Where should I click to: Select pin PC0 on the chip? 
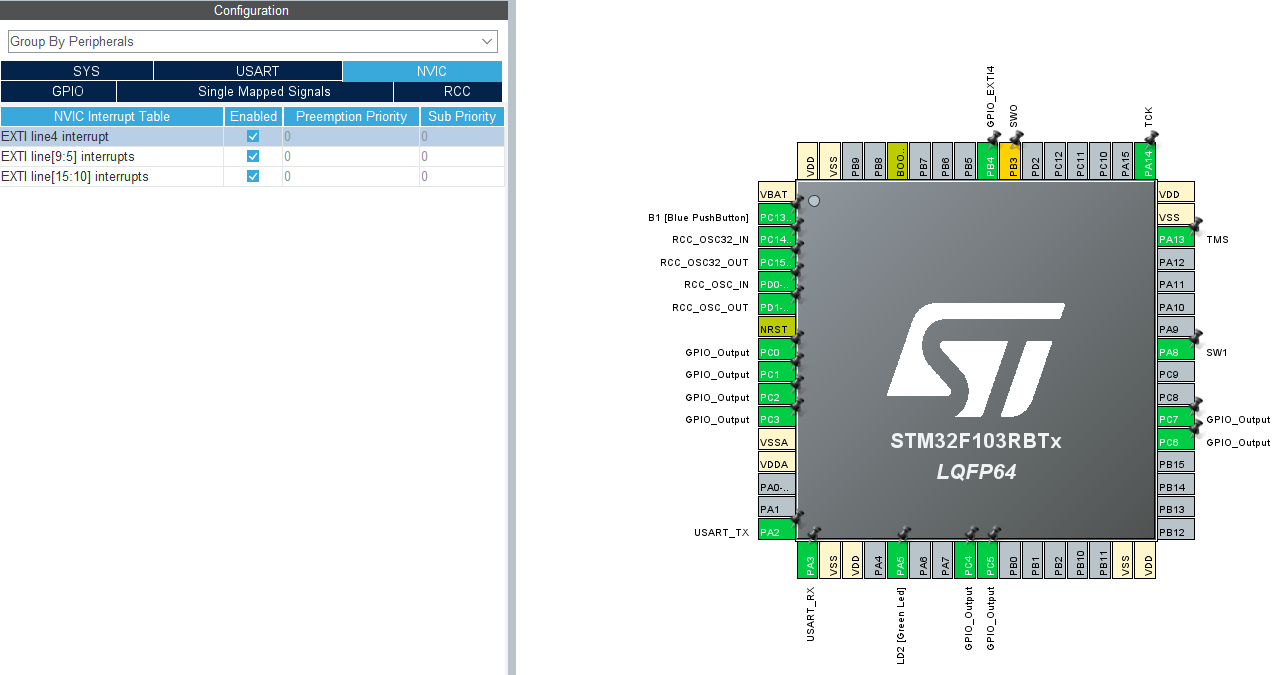777,352
